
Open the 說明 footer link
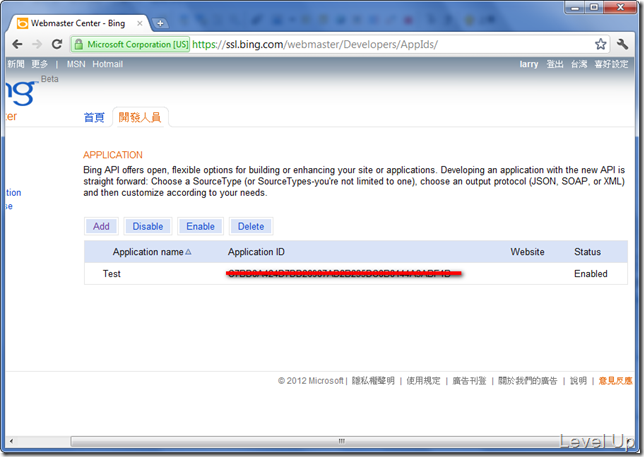(x=578, y=381)
